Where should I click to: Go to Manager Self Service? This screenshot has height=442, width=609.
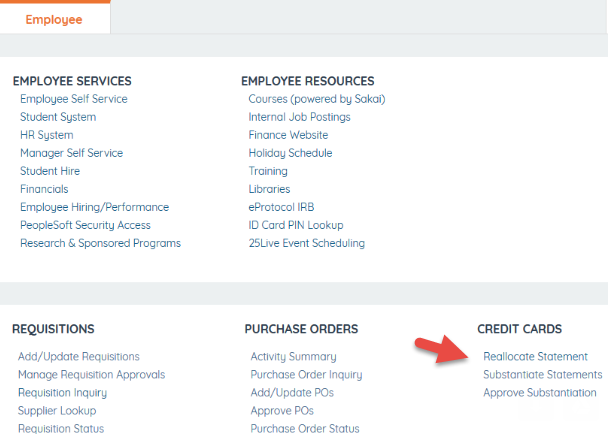coord(71,153)
